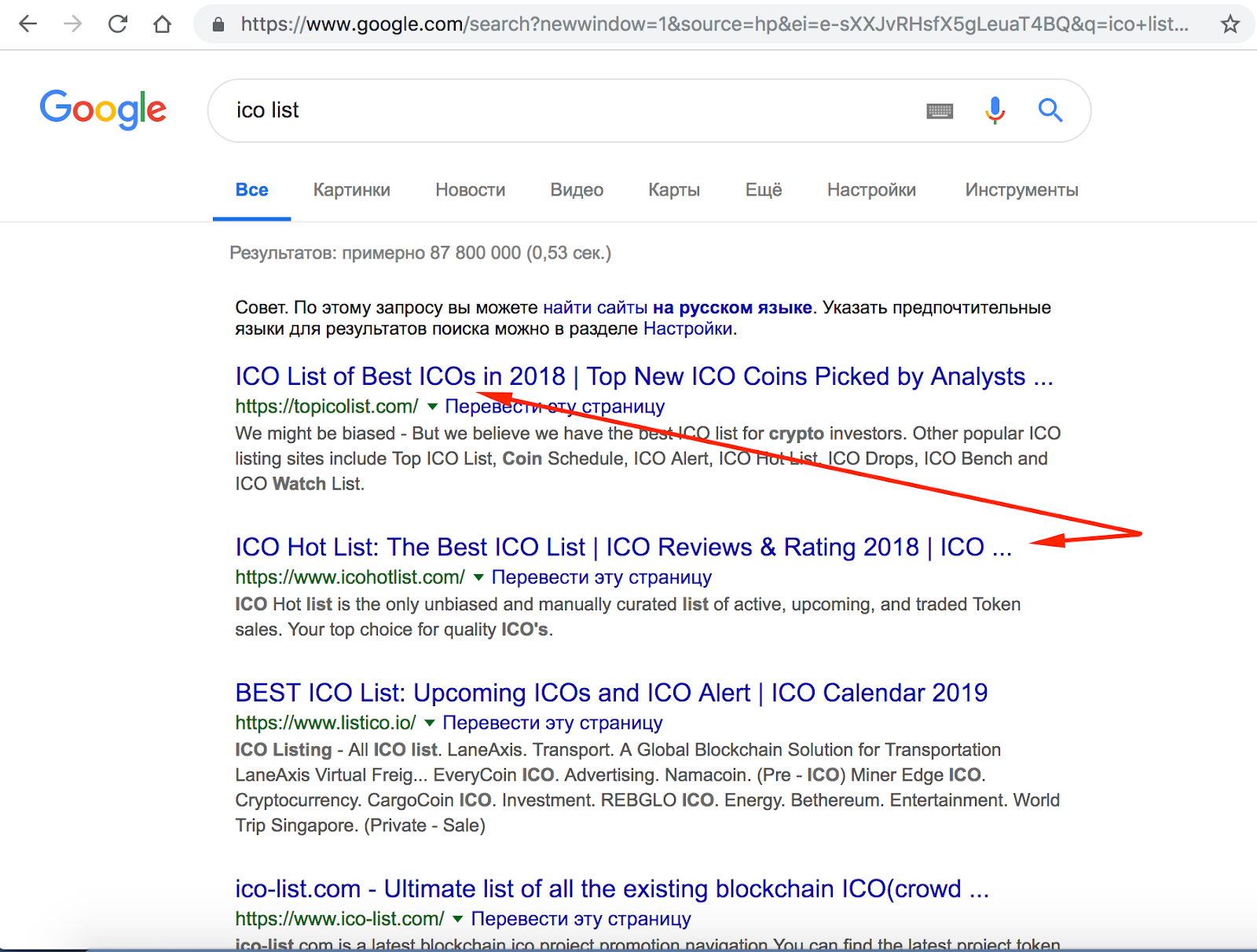Viewport: 1257px width, 952px height.
Task: Click the https://www.listico.io/ URL
Action: [x=325, y=723]
